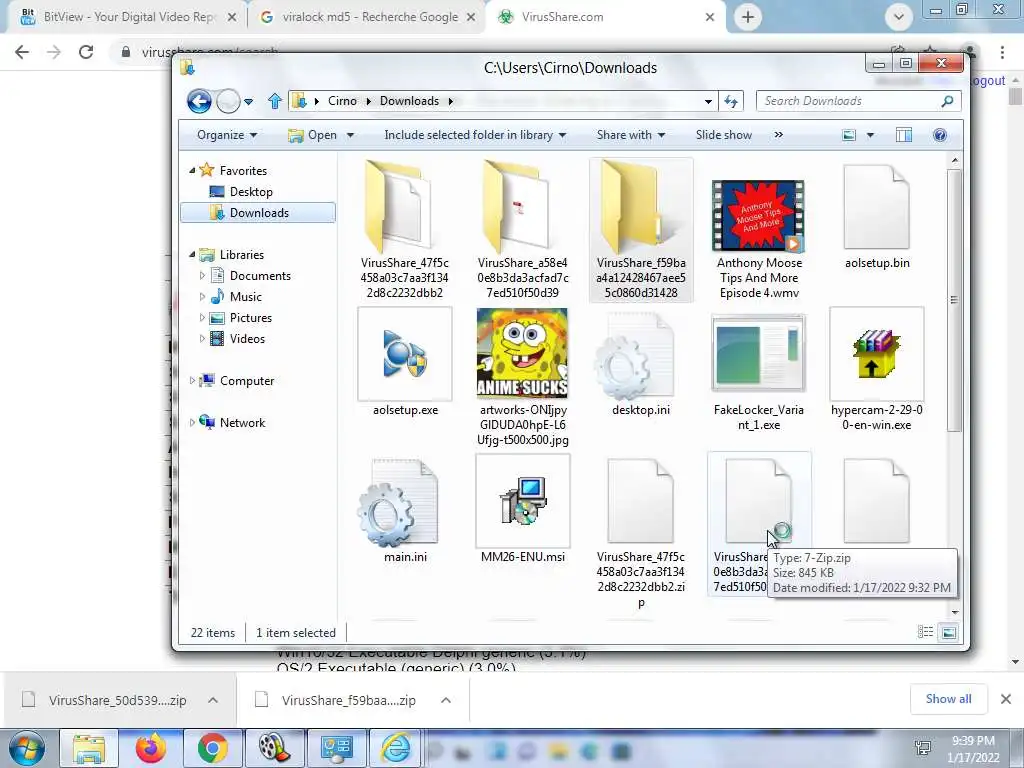
Task: Reload the VirusShare page in Chrome
Action: tap(86, 52)
